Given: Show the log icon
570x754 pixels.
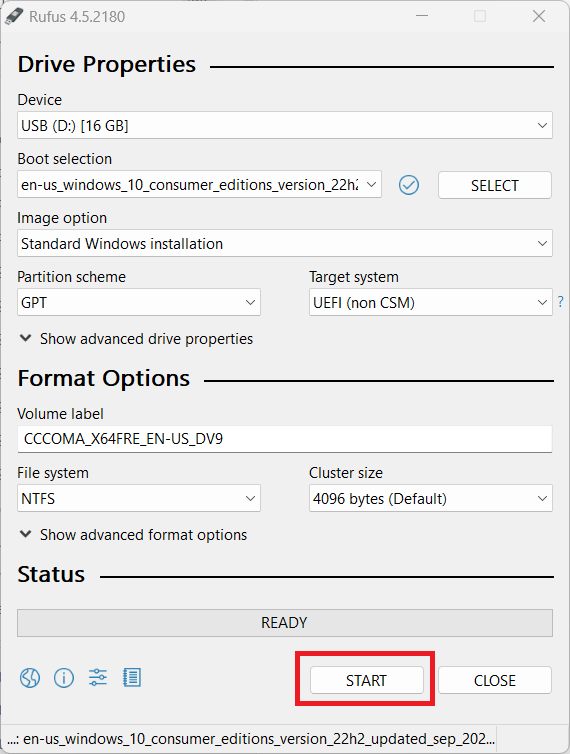Looking at the screenshot, I should point(132,678).
